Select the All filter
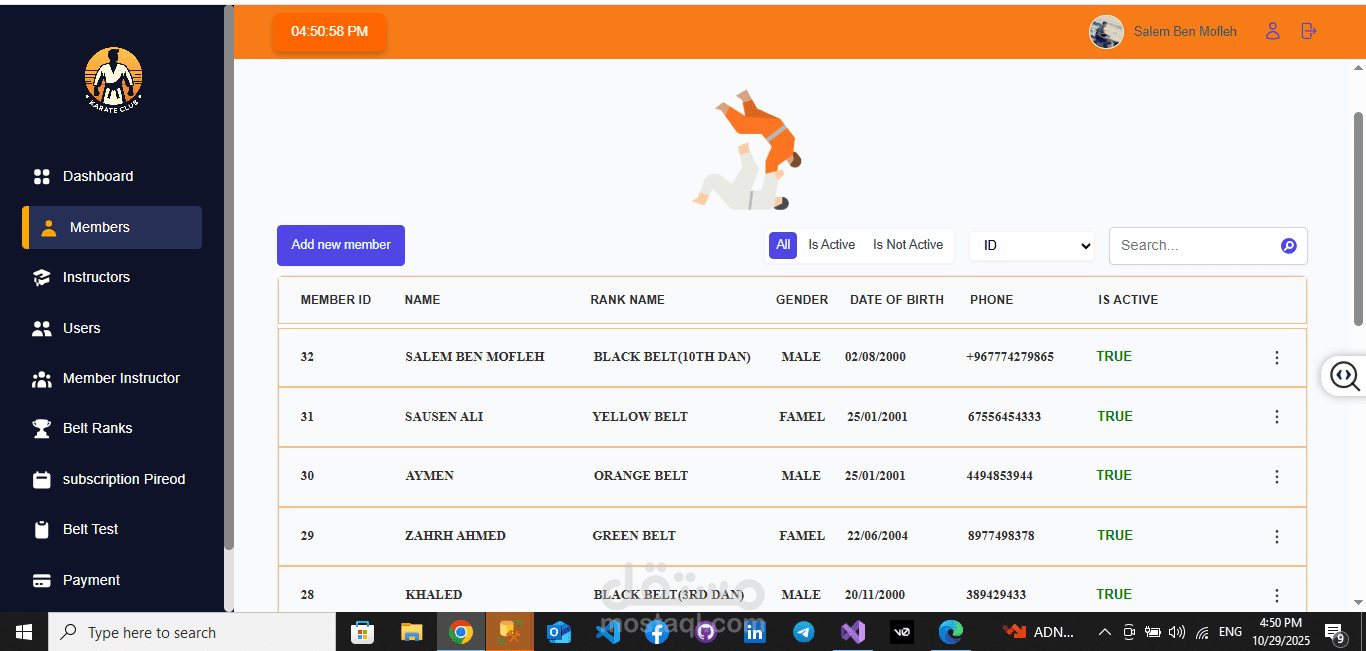This screenshot has width=1366, height=651. 783,245
